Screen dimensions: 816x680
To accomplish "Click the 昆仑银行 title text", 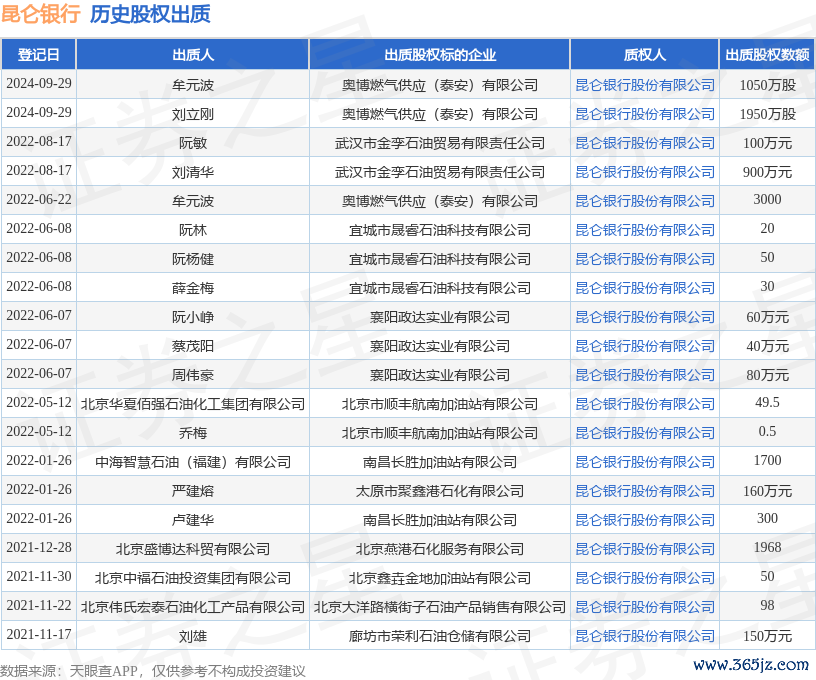I will pos(41,14).
